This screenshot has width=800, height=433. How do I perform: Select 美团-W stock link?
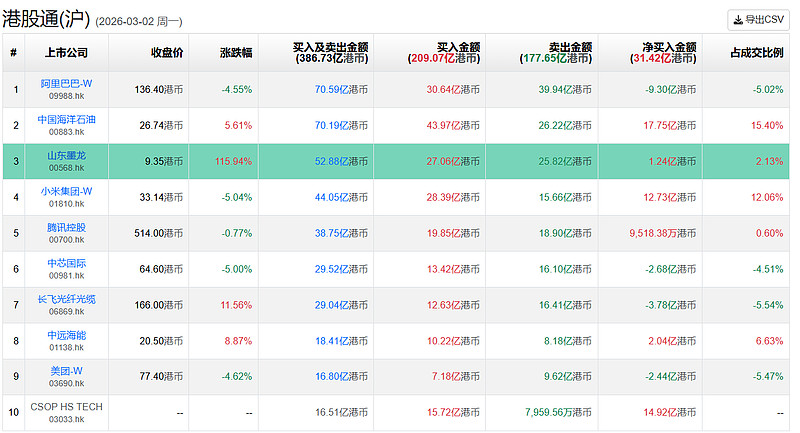click(x=66, y=371)
